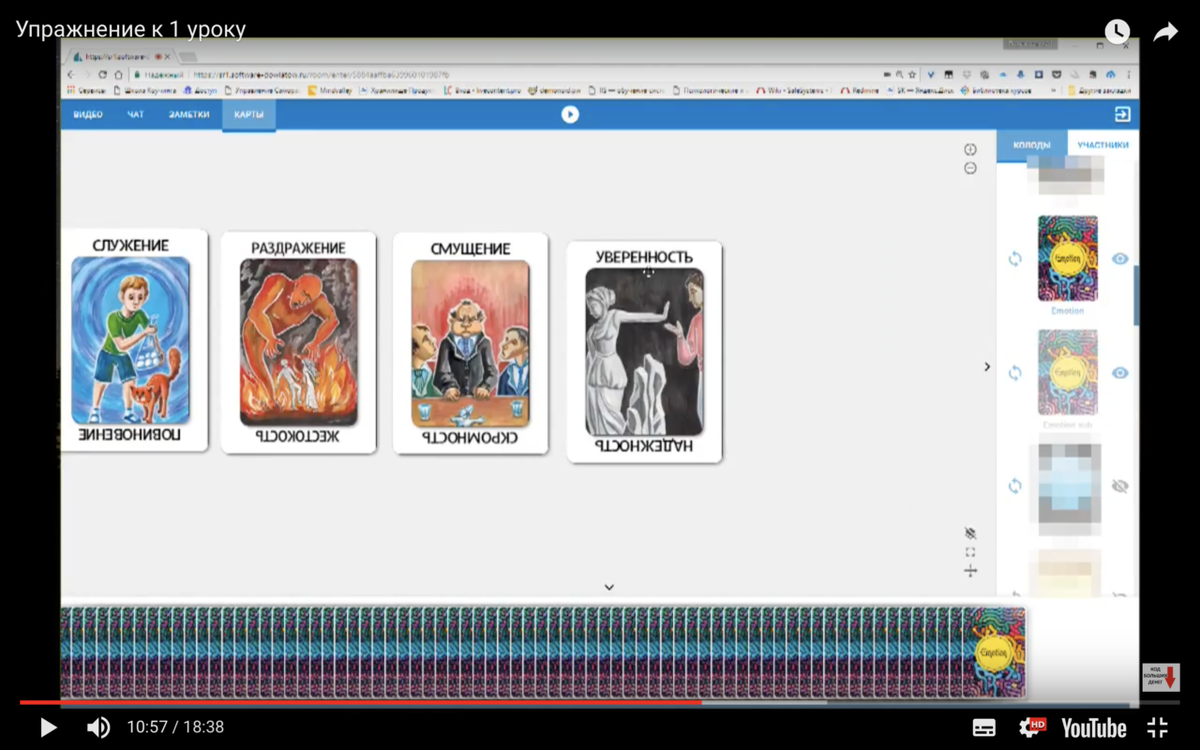Collapse the bottom card strip with chevron
The image size is (1200, 750).
click(609, 588)
